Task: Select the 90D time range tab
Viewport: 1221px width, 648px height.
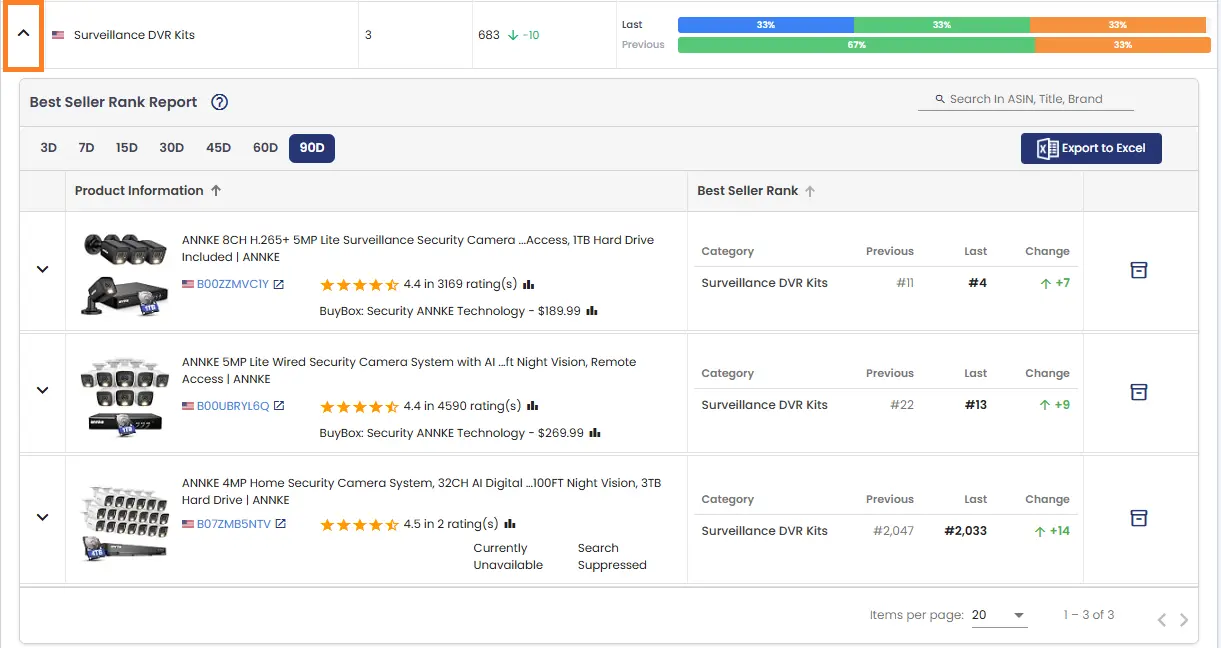Action: click(312, 148)
